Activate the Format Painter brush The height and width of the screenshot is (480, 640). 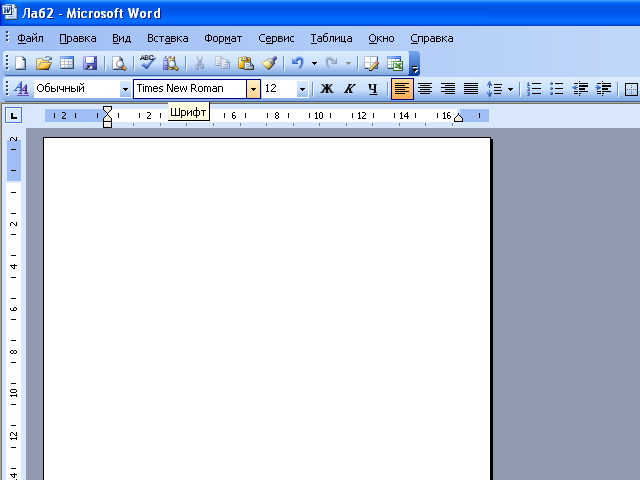tap(269, 63)
